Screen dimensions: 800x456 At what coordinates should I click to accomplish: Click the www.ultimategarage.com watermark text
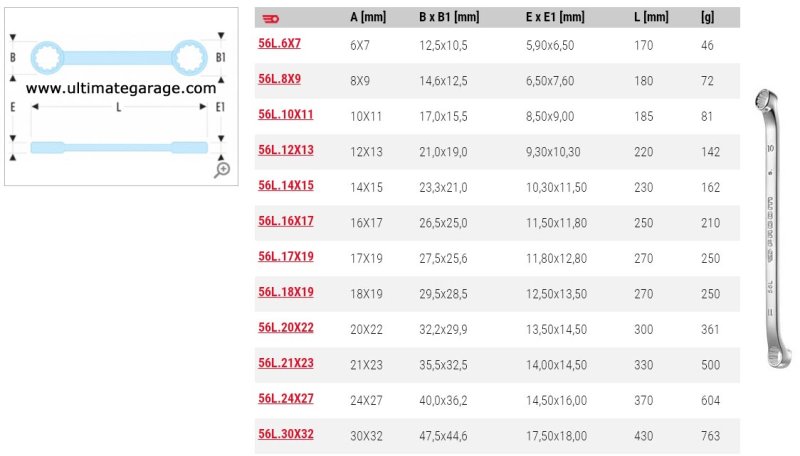coord(121,88)
